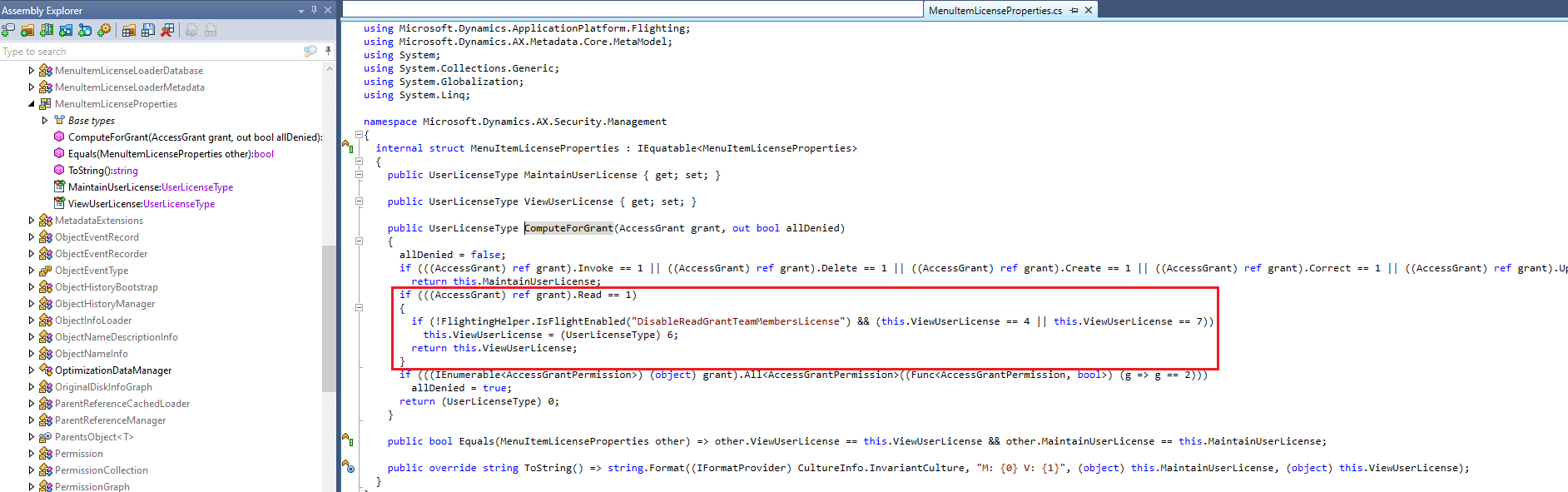Close the Assembly Explorer panel
Viewport: 1568px width, 492px height.
[328, 10]
